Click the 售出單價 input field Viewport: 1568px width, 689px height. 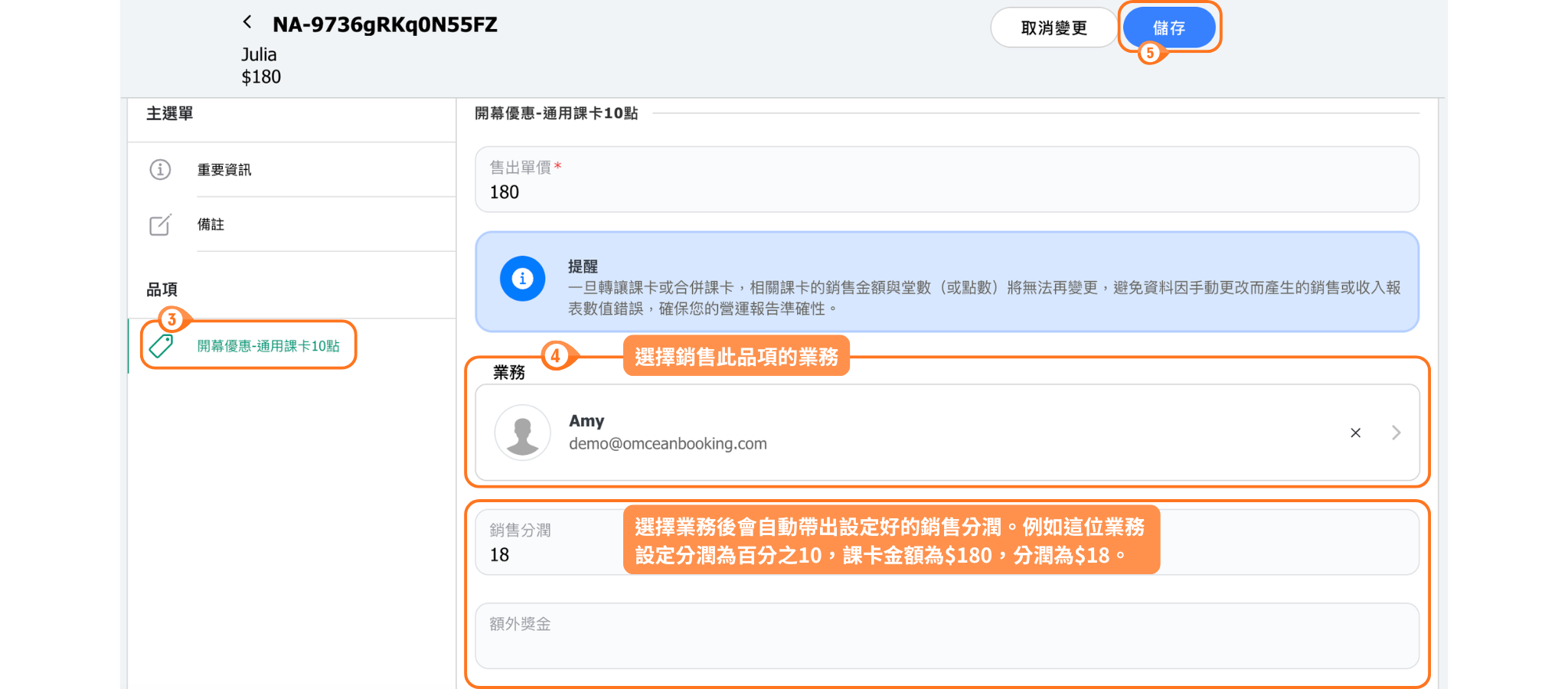pos(946,191)
